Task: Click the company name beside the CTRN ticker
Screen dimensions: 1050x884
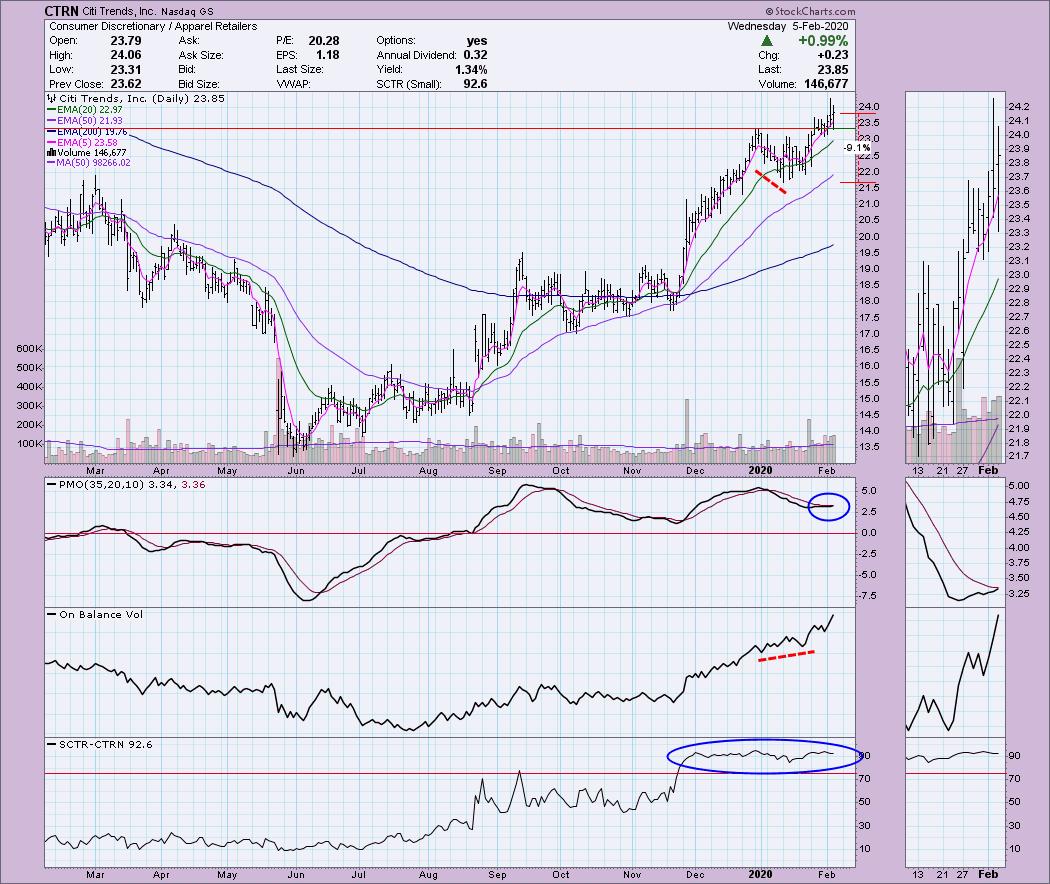Action: click(x=120, y=11)
